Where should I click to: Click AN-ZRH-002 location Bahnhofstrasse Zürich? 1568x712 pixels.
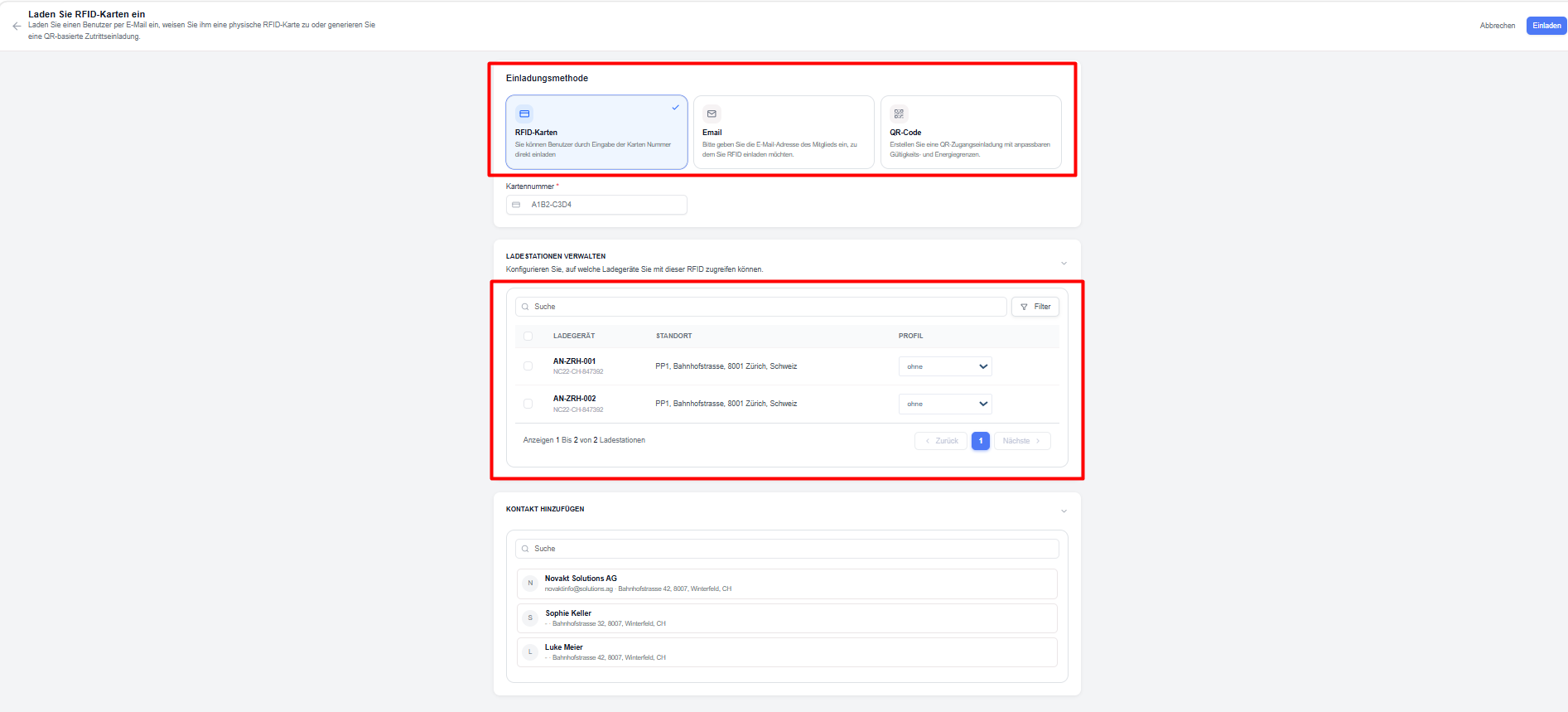coord(726,404)
